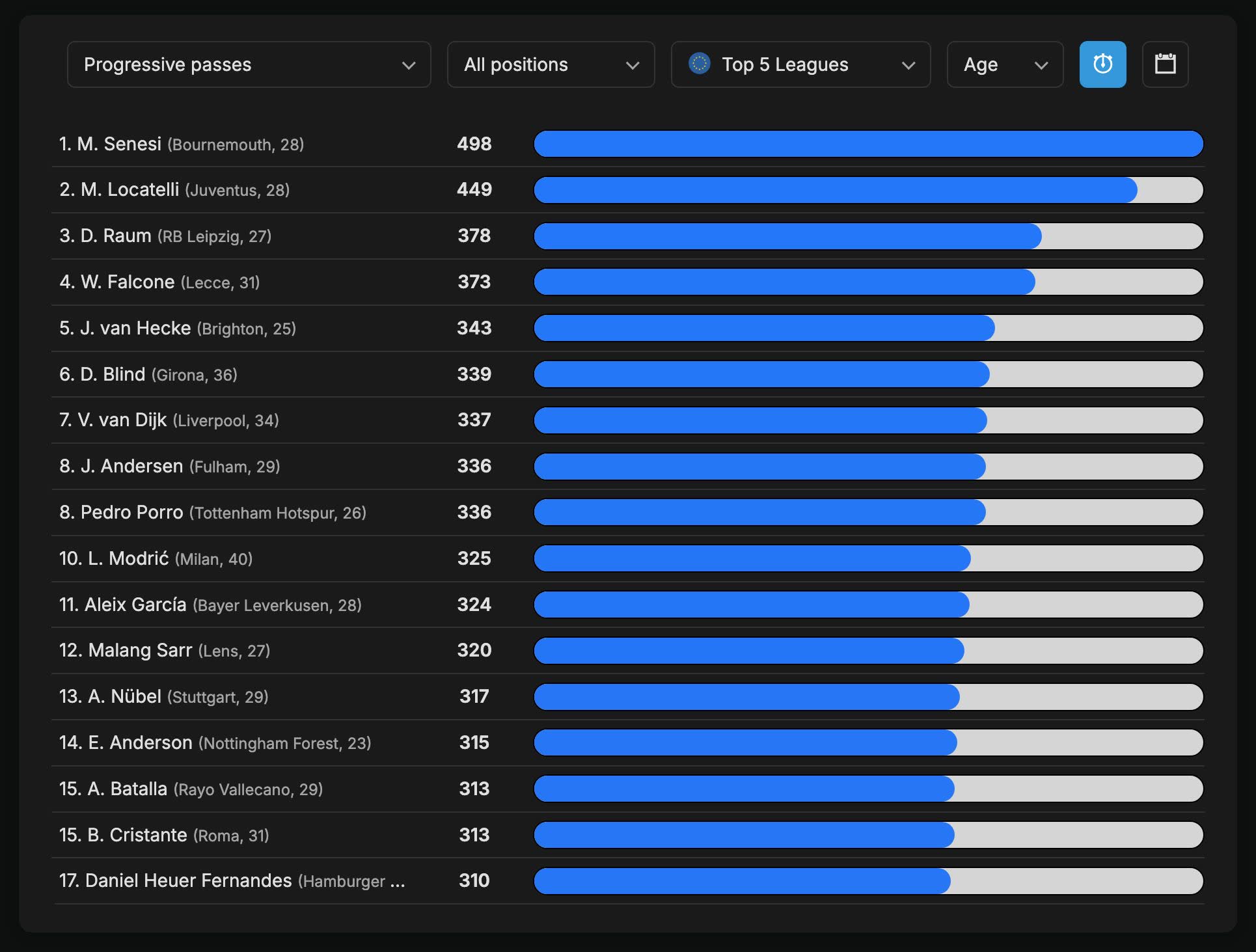1256x952 pixels.
Task: Toggle the blue stopwatch per-minute button
Action: pyautogui.click(x=1102, y=64)
